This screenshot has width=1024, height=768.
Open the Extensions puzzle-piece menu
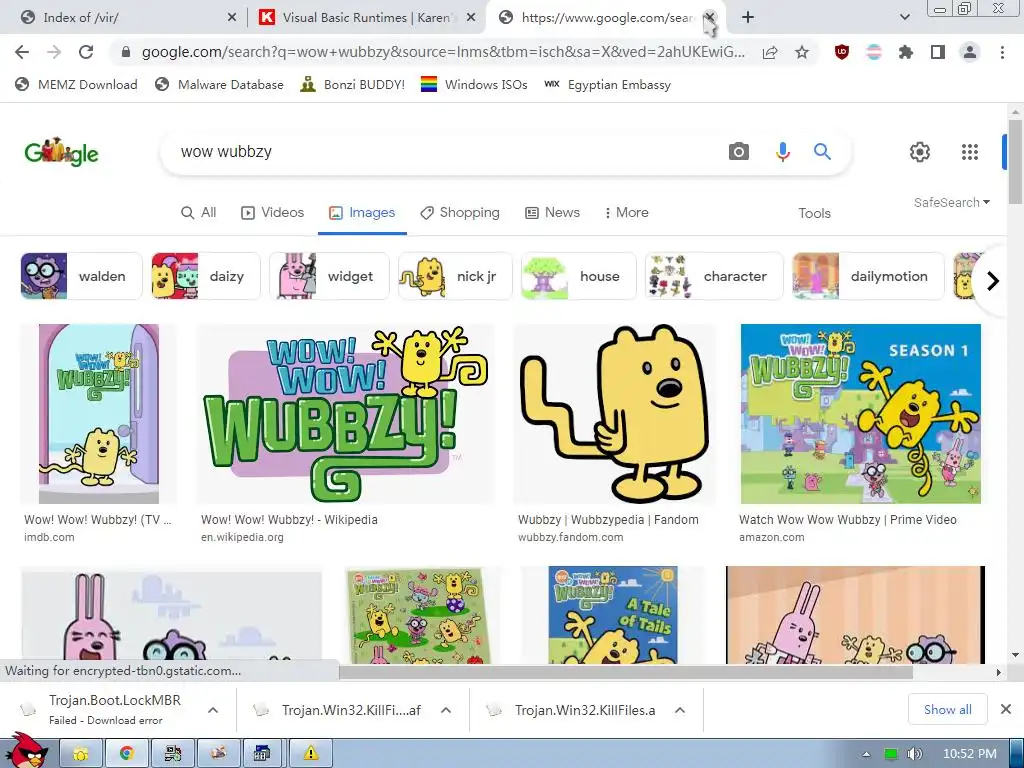pos(905,52)
